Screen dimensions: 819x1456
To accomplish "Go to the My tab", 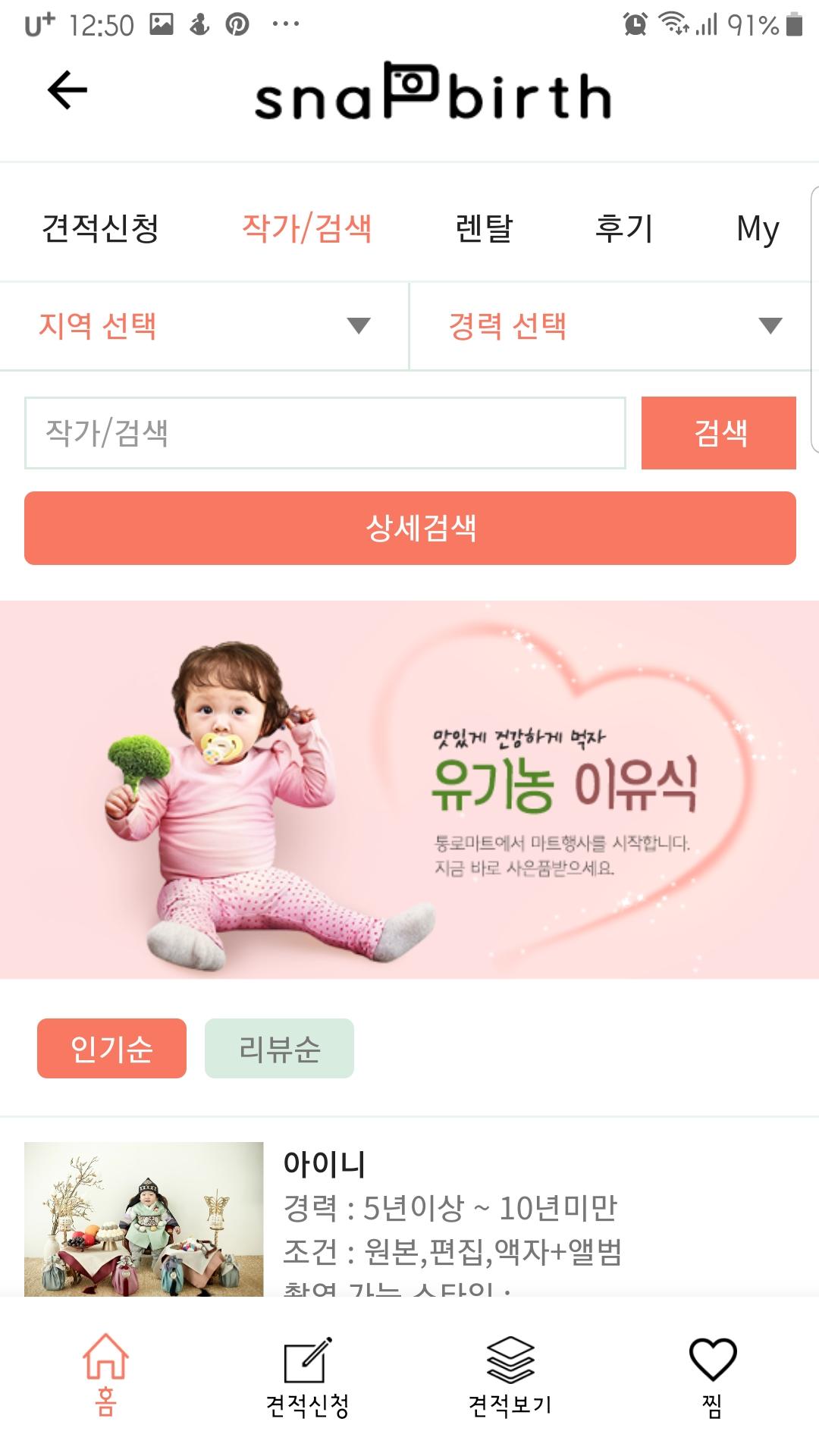I will [758, 228].
